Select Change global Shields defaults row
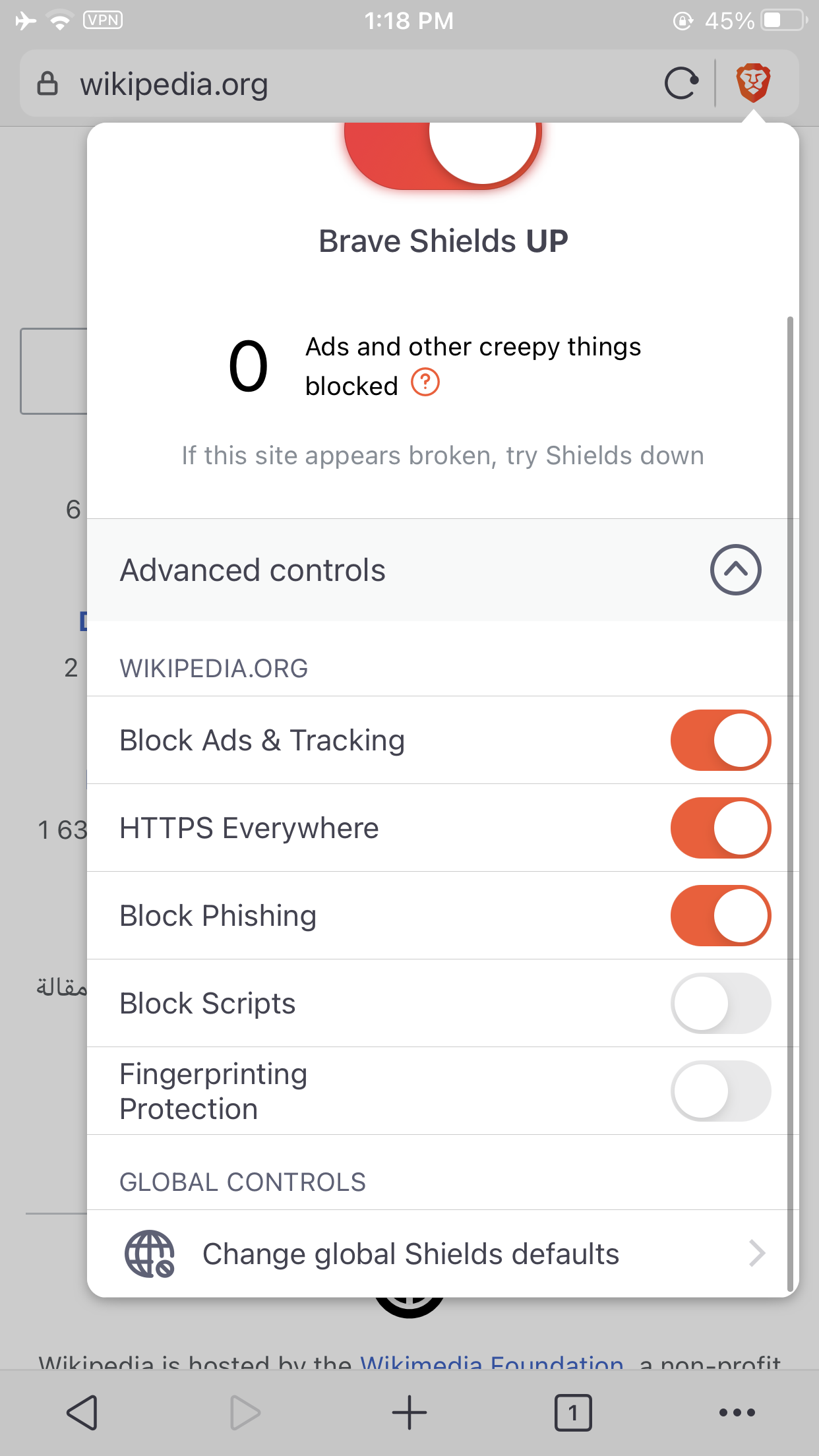The width and height of the screenshot is (819, 1456). coord(443,1254)
